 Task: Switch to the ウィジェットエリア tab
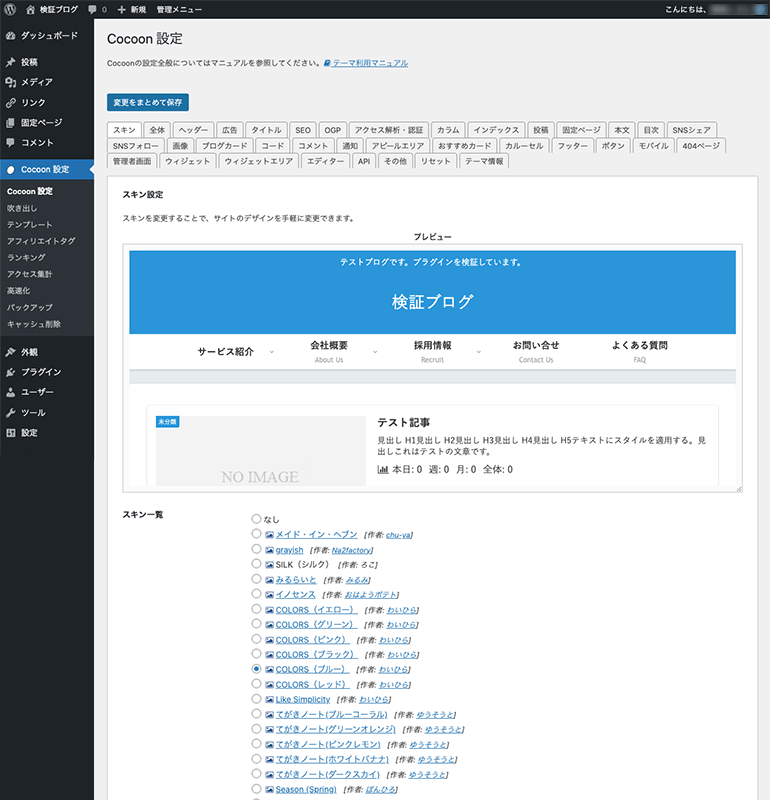[x=259, y=161]
